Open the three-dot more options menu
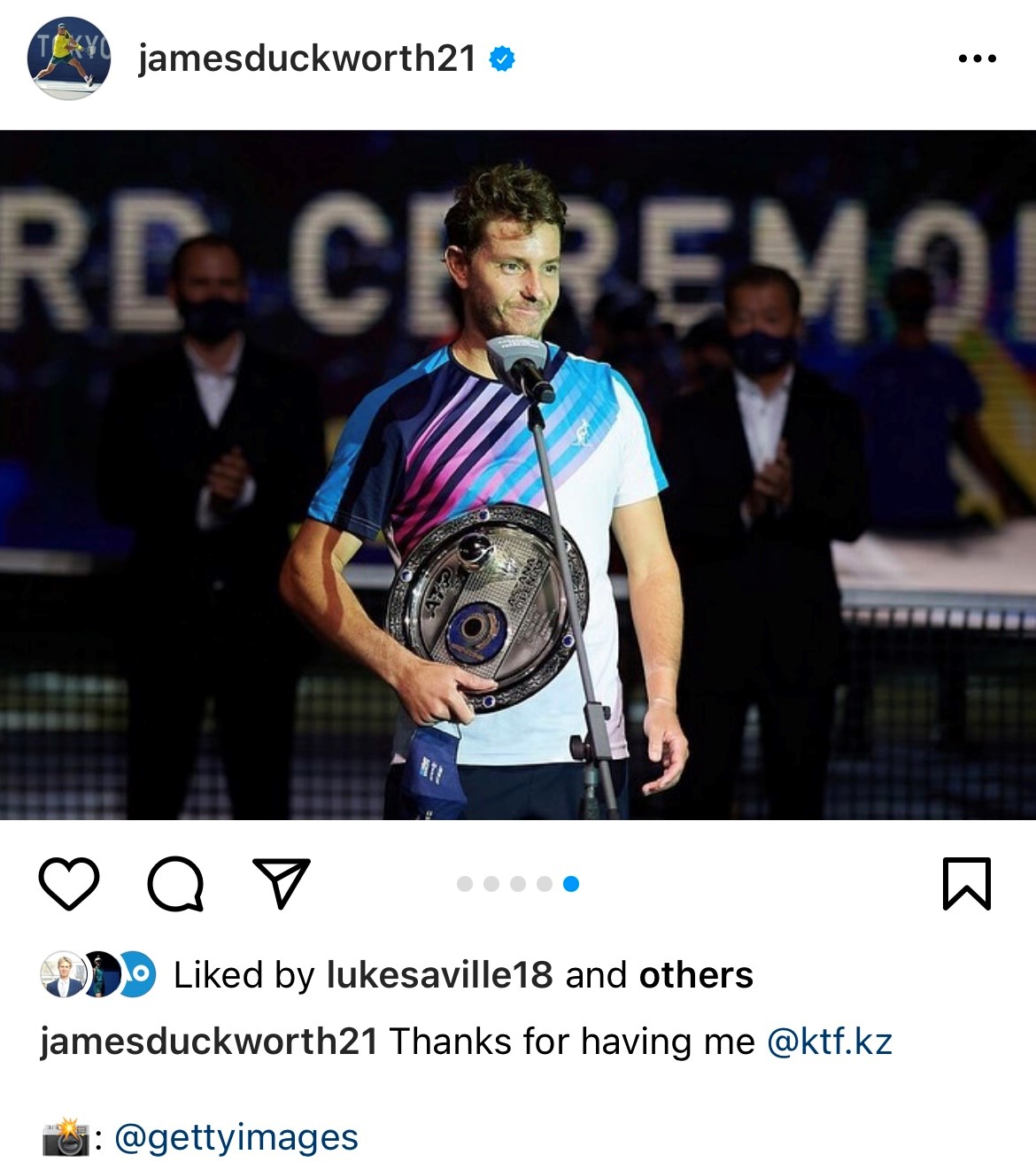The width and height of the screenshot is (1036, 1170). pos(978,59)
